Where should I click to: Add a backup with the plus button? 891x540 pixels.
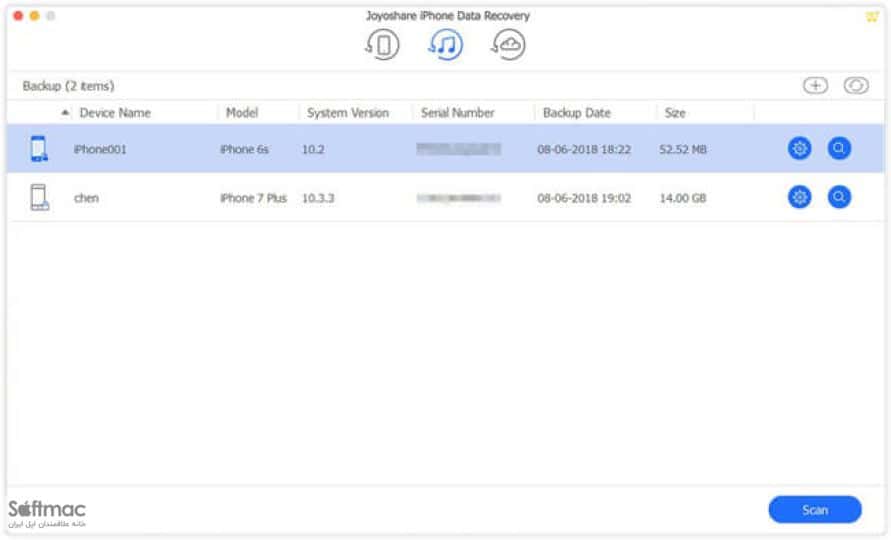815,86
